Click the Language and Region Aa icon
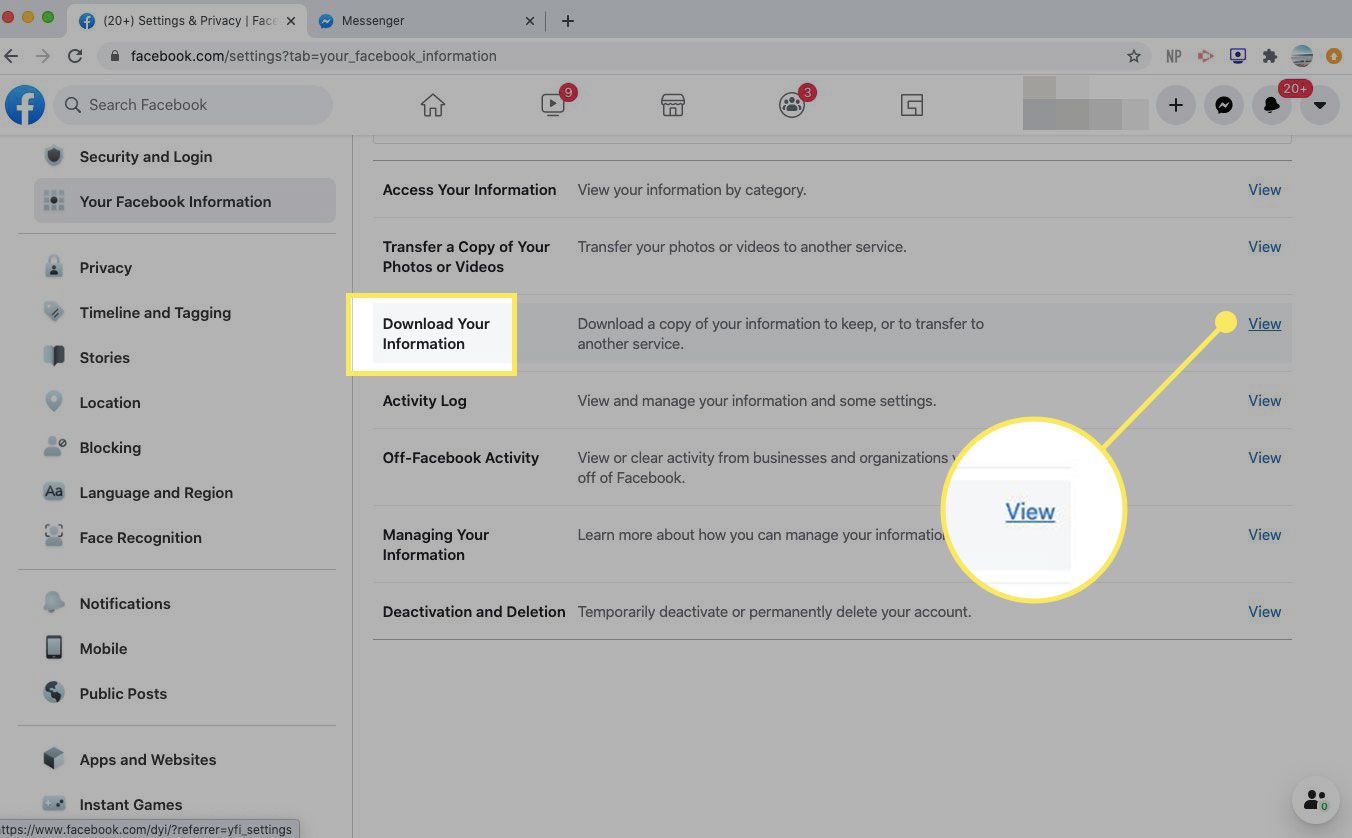 click(54, 492)
